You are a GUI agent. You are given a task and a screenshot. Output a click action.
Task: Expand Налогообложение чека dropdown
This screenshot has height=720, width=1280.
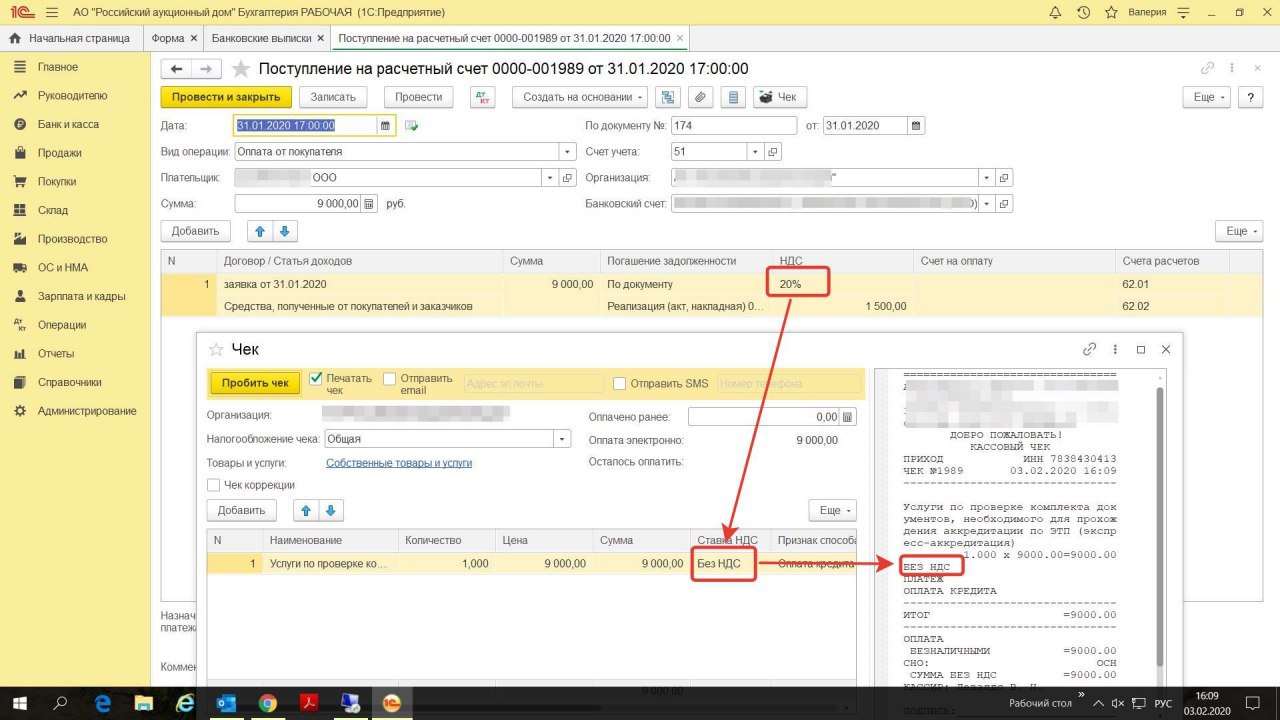pyautogui.click(x=563, y=439)
